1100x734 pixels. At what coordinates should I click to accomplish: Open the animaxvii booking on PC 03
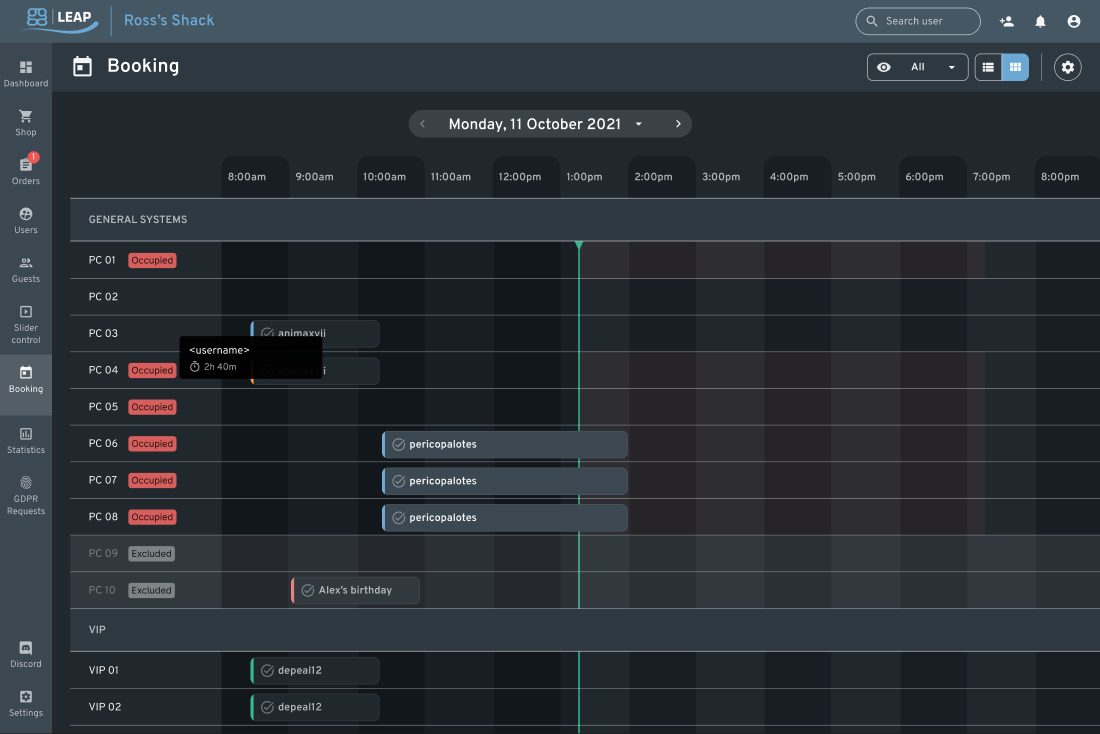pyautogui.click(x=315, y=333)
